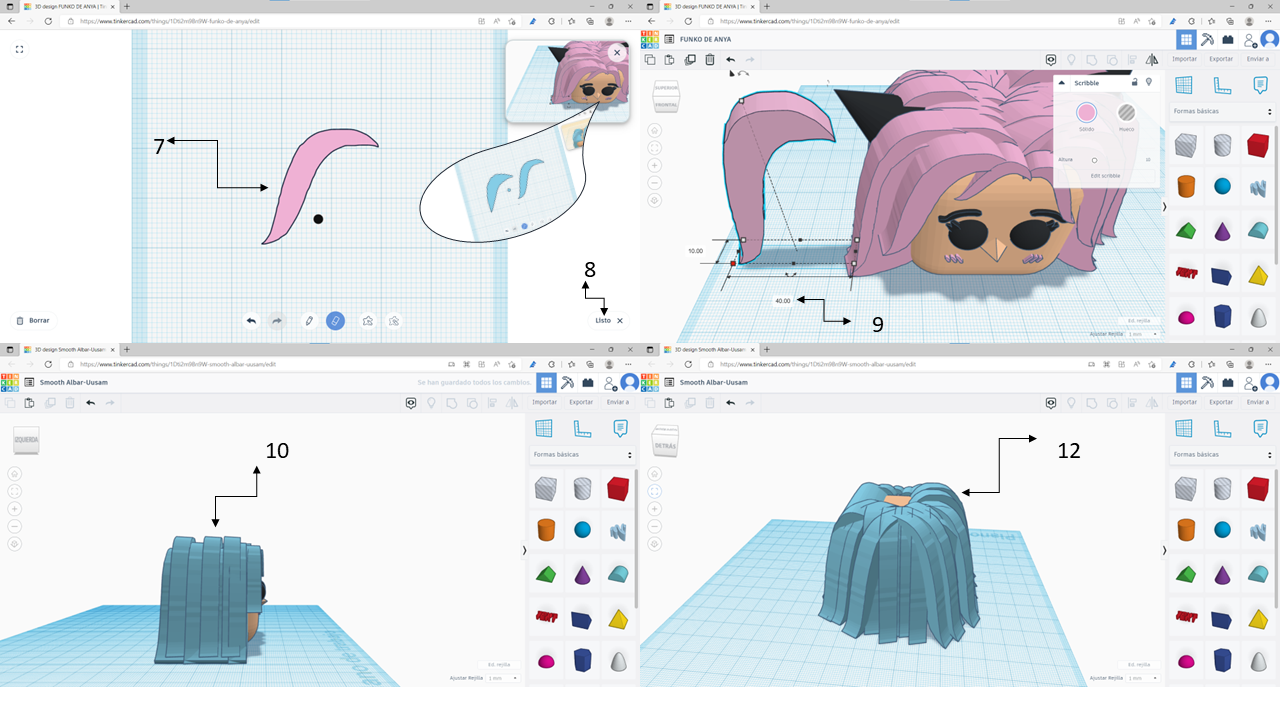Image resolution: width=1280 pixels, height=720 pixels.
Task: Collapse the Scribble properties panel
Action: coord(1062,83)
